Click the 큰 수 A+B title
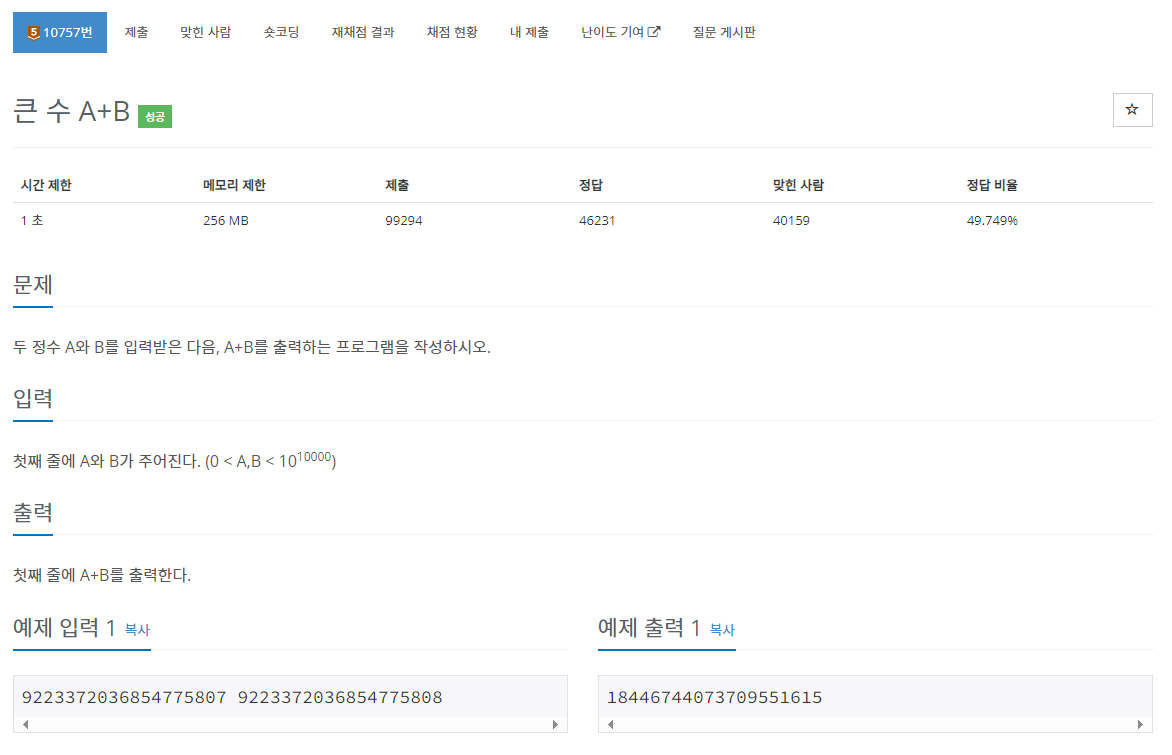This screenshot has height=755, width=1172. tap(72, 111)
